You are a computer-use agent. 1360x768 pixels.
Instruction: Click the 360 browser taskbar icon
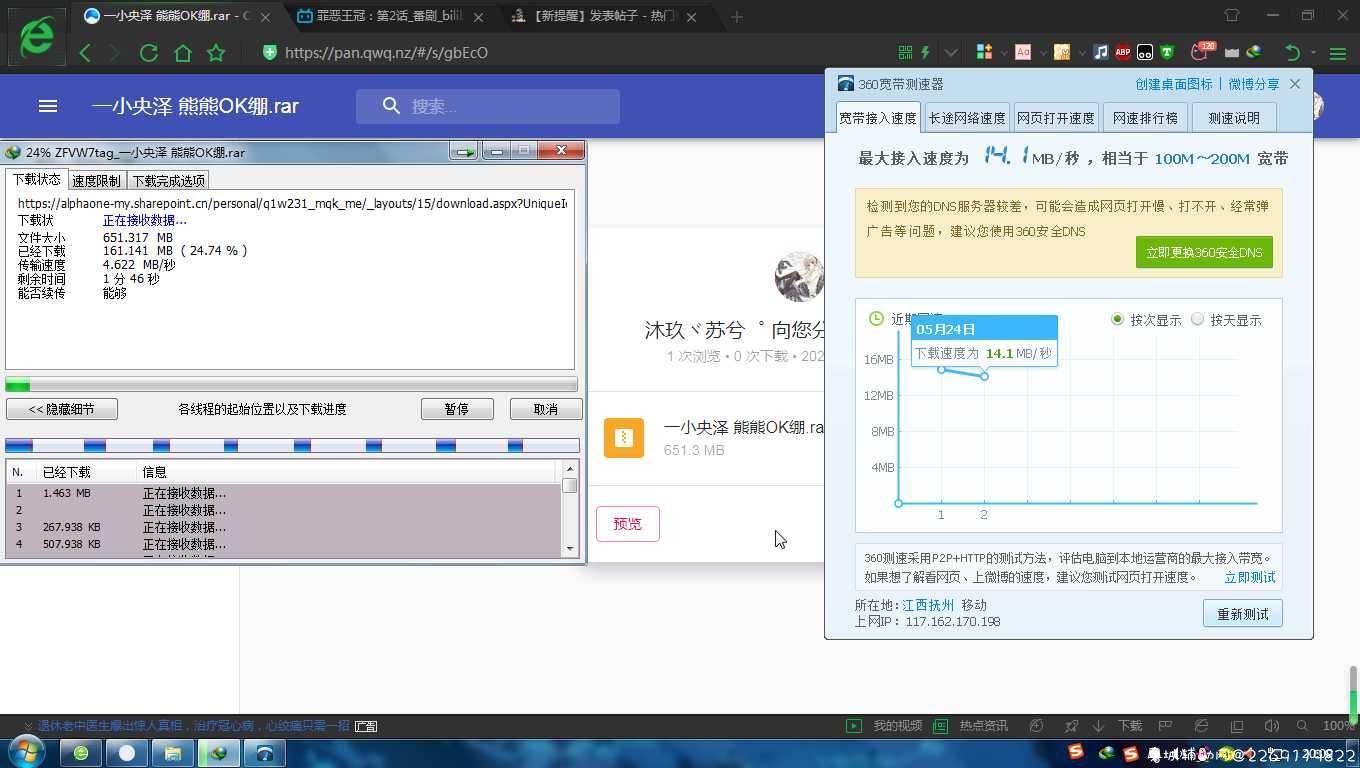pyautogui.click(x=81, y=753)
